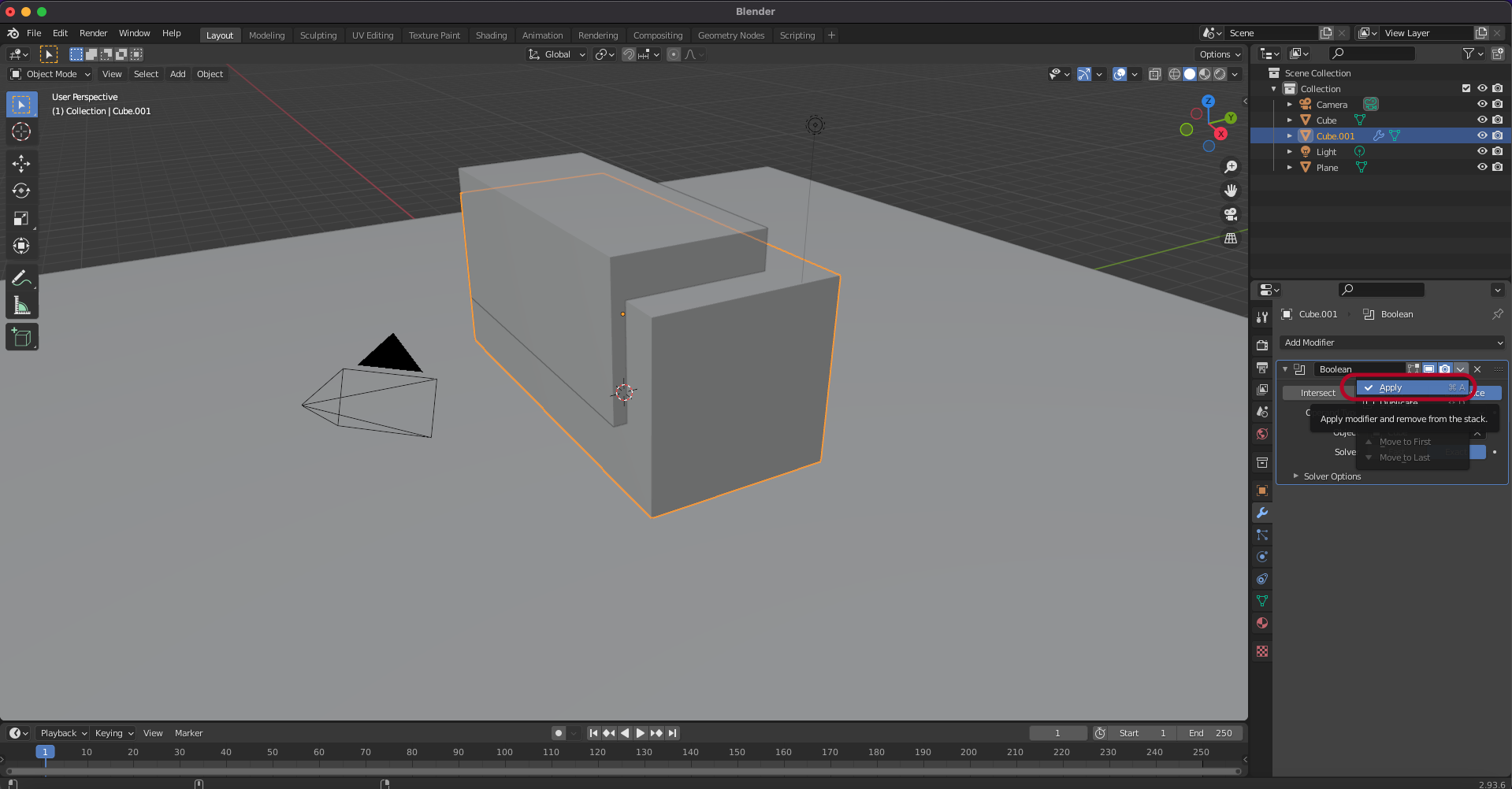Open the World properties tab icon
Screen dimensions: 1512x789
(x=1262, y=434)
